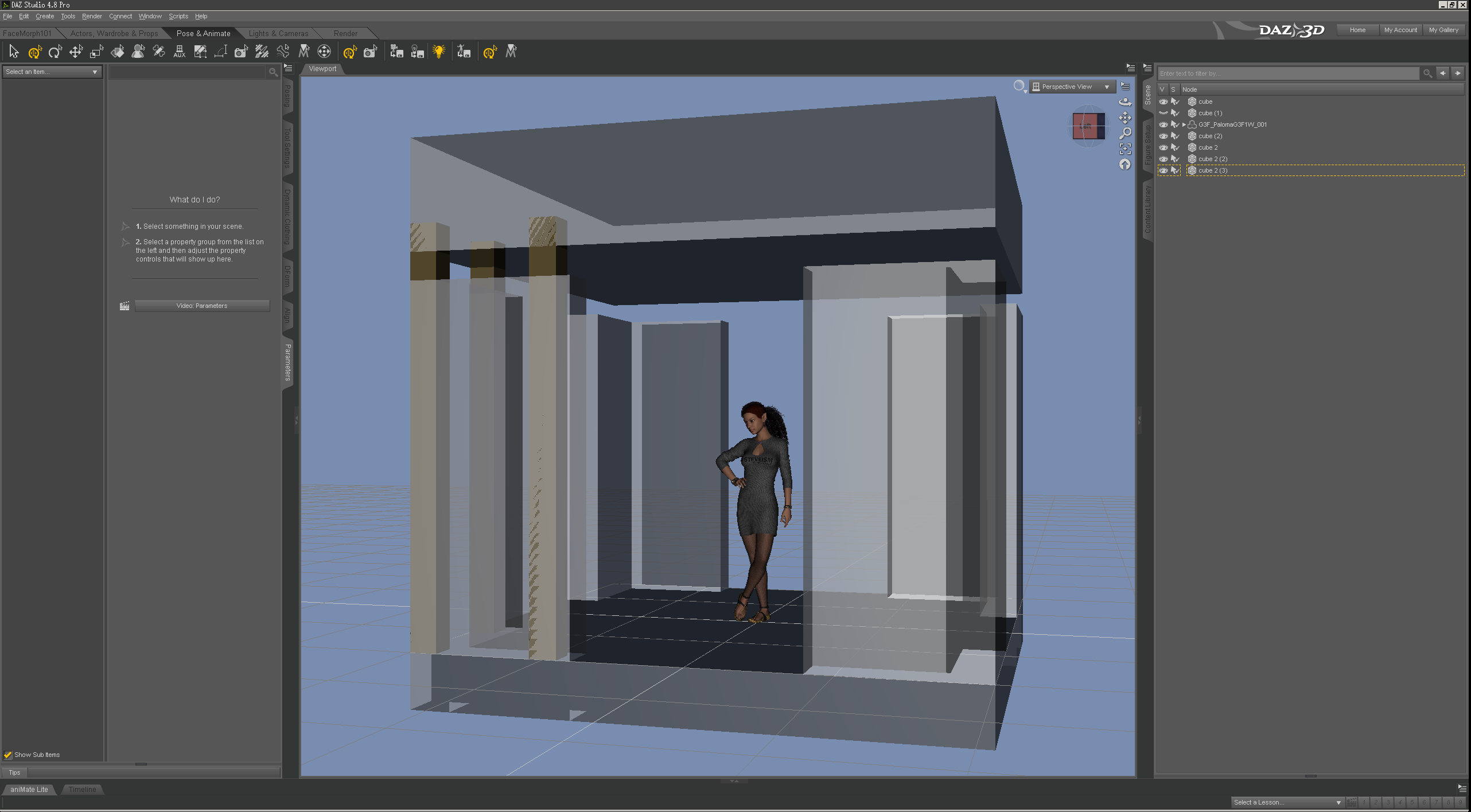Click the AUX viewport toolbar icon
The image size is (1471, 812).
180,52
